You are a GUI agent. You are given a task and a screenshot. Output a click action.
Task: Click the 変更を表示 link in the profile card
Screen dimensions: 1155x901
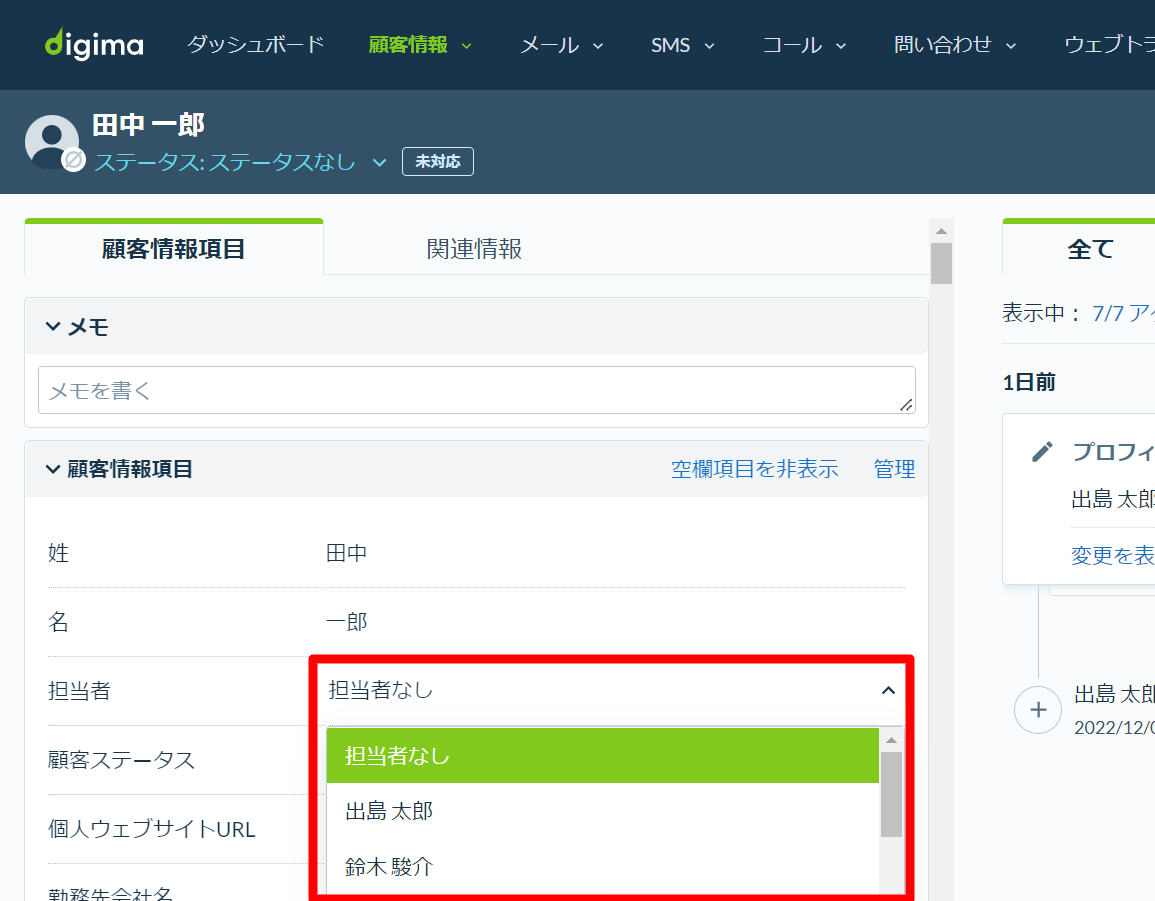1112,555
